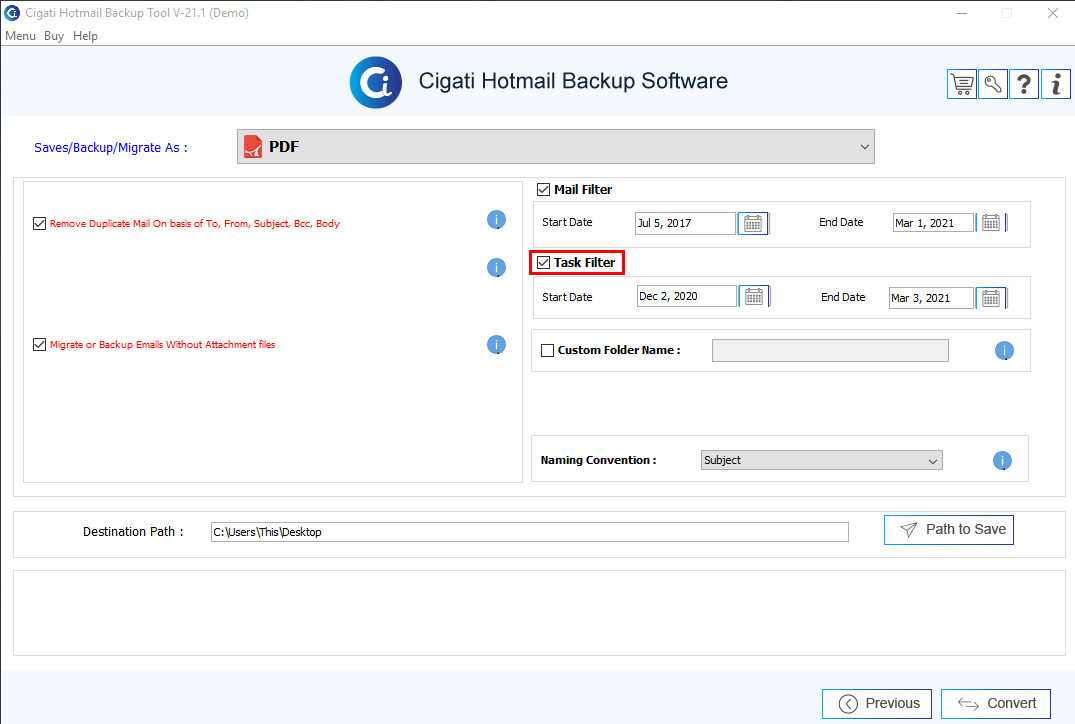
Task: Open the Help menu
Action: pos(86,36)
